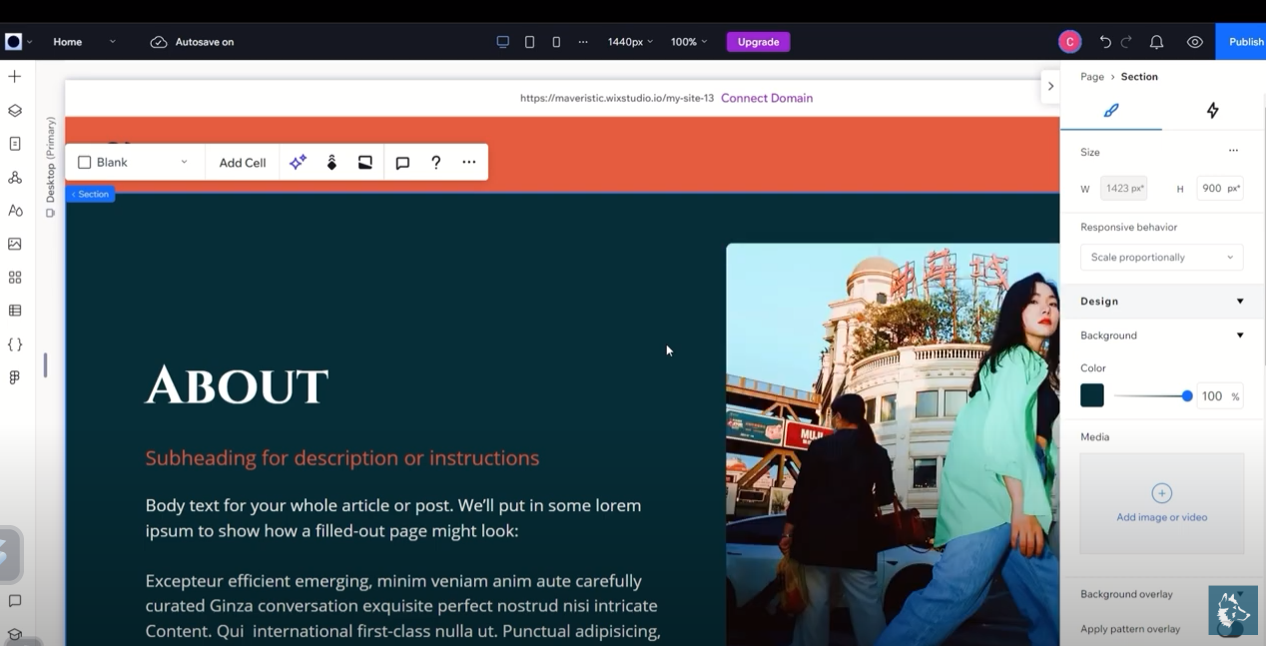Open the Layers panel
1266x646 pixels.
tap(15, 111)
